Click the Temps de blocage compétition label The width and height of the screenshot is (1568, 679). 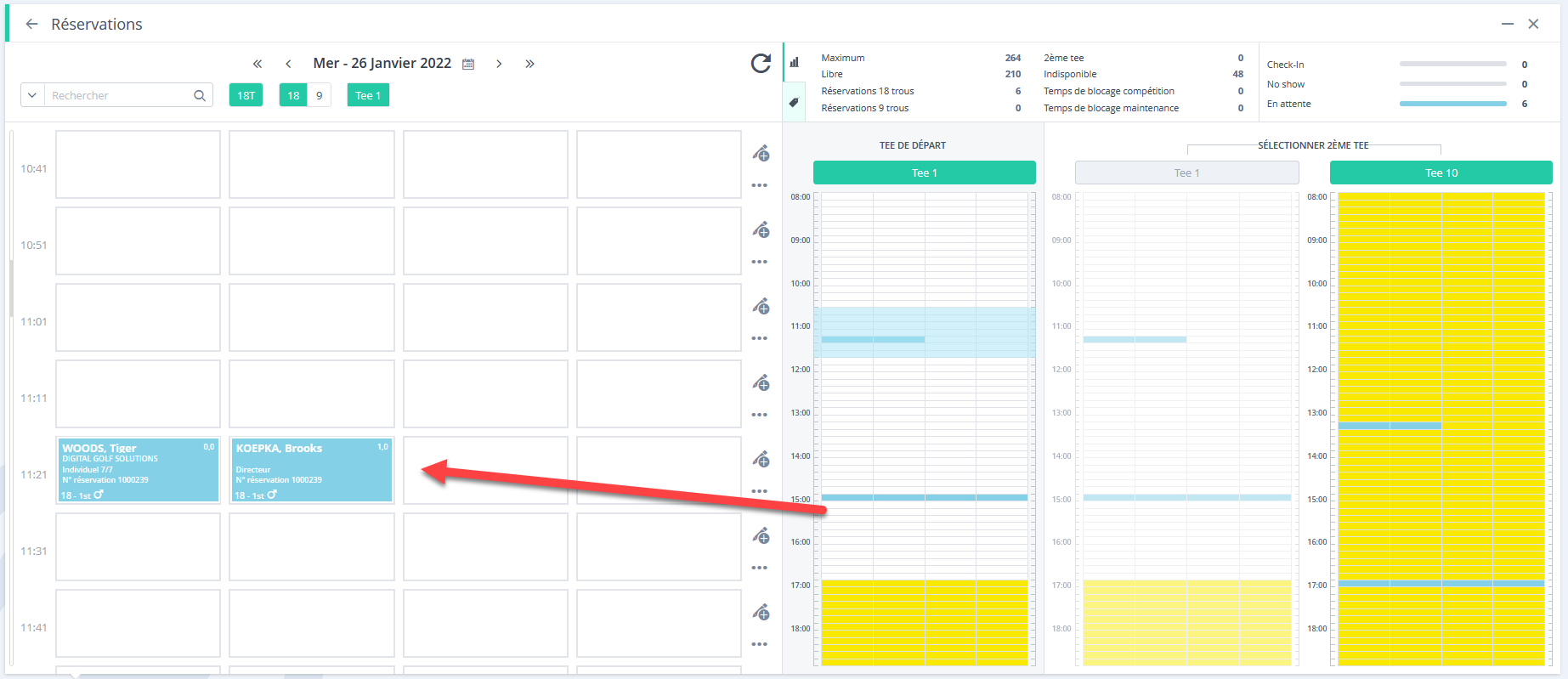[1109, 91]
